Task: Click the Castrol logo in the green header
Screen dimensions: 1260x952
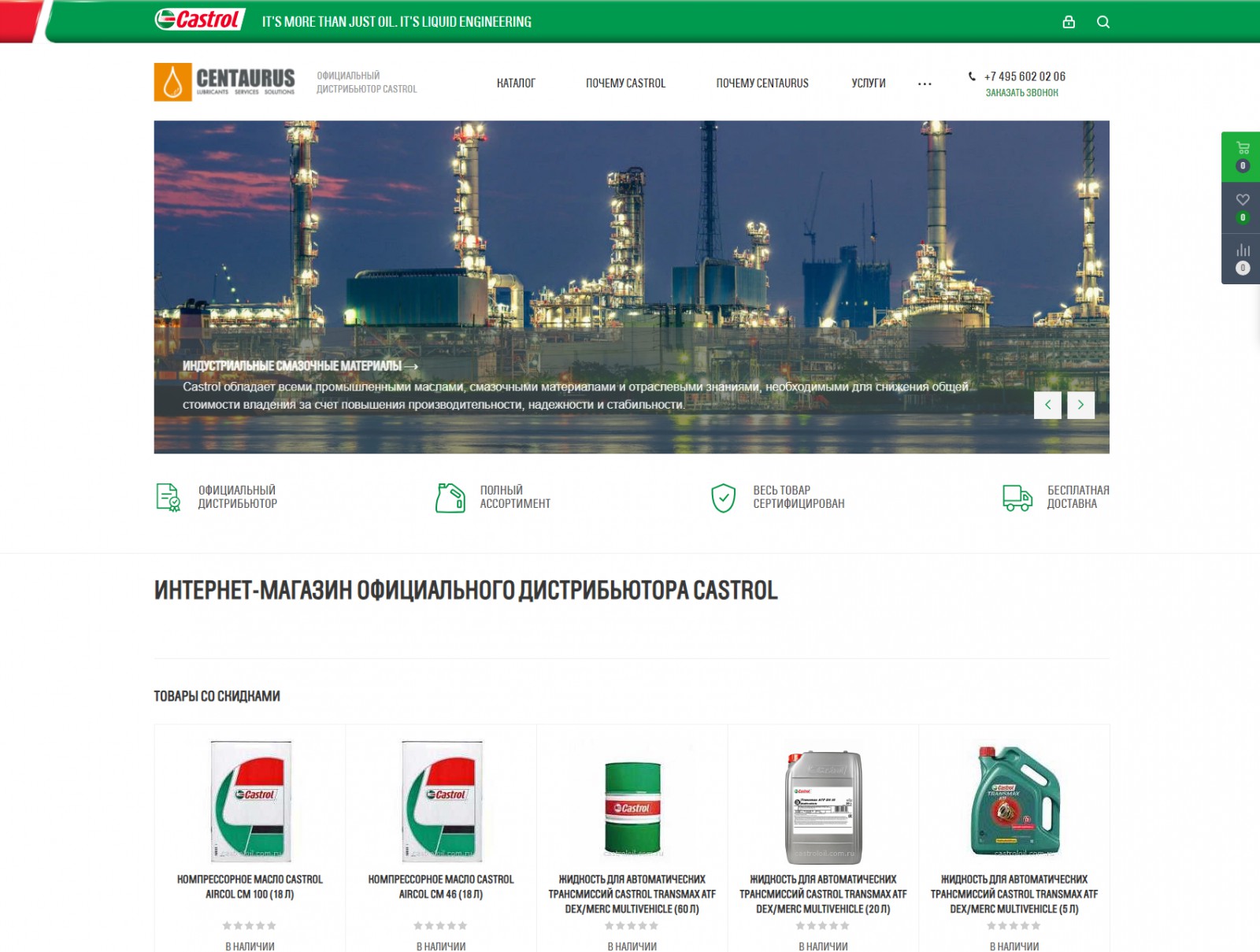Action: tap(200, 20)
